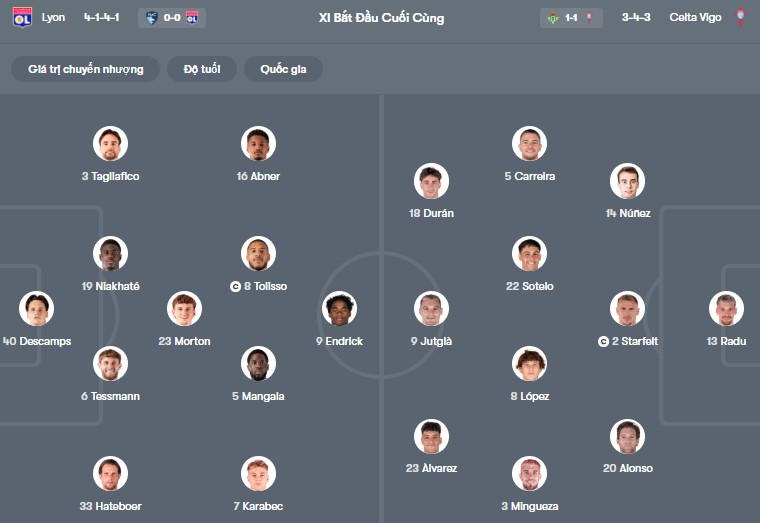
Task: Open Celta Vigo's previous 1-1 match badge
Action: 571,17
